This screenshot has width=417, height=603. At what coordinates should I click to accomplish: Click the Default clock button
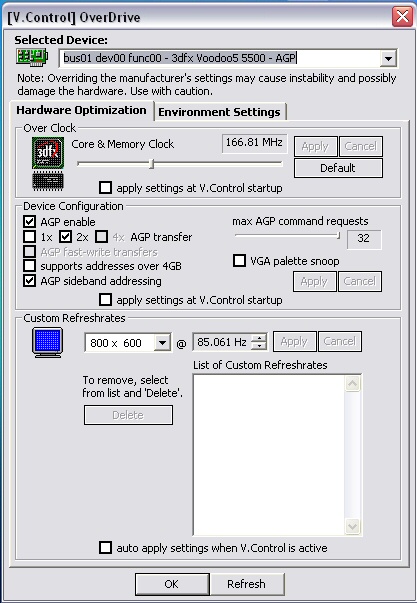338,168
